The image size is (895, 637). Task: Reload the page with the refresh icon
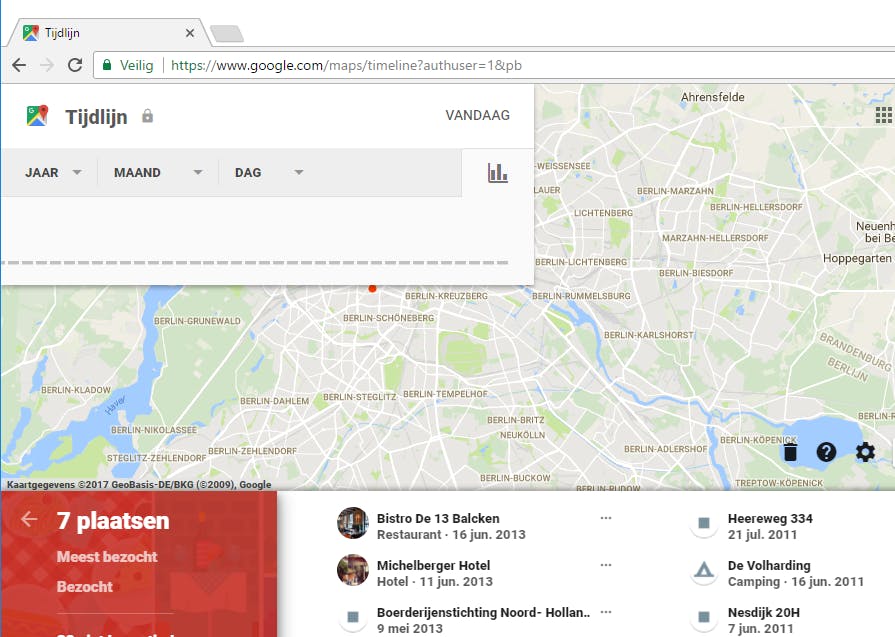point(75,65)
